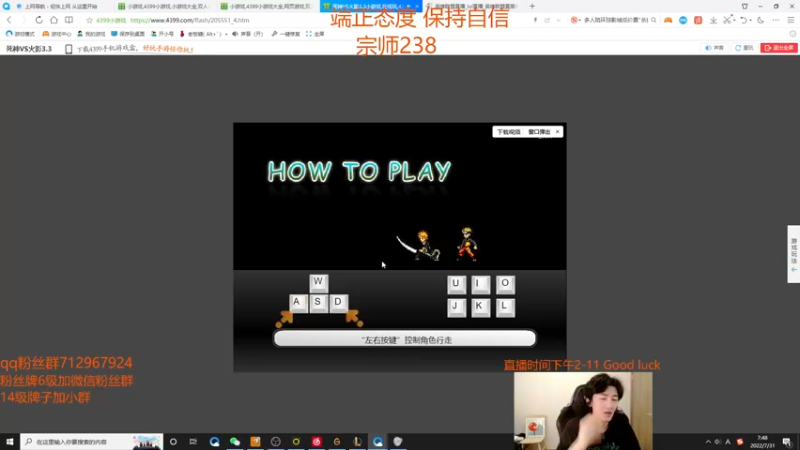Click the K key in the tutorial
This screenshot has width=800, height=450.
tap(480, 308)
